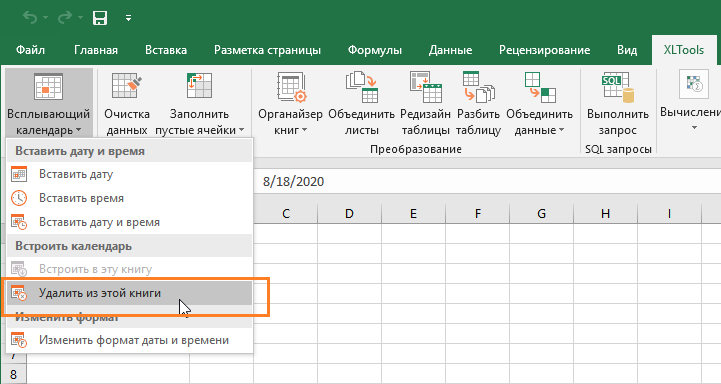Image resolution: width=721 pixels, height=384 pixels.
Task: Select column H header
Action: pyautogui.click(x=605, y=213)
